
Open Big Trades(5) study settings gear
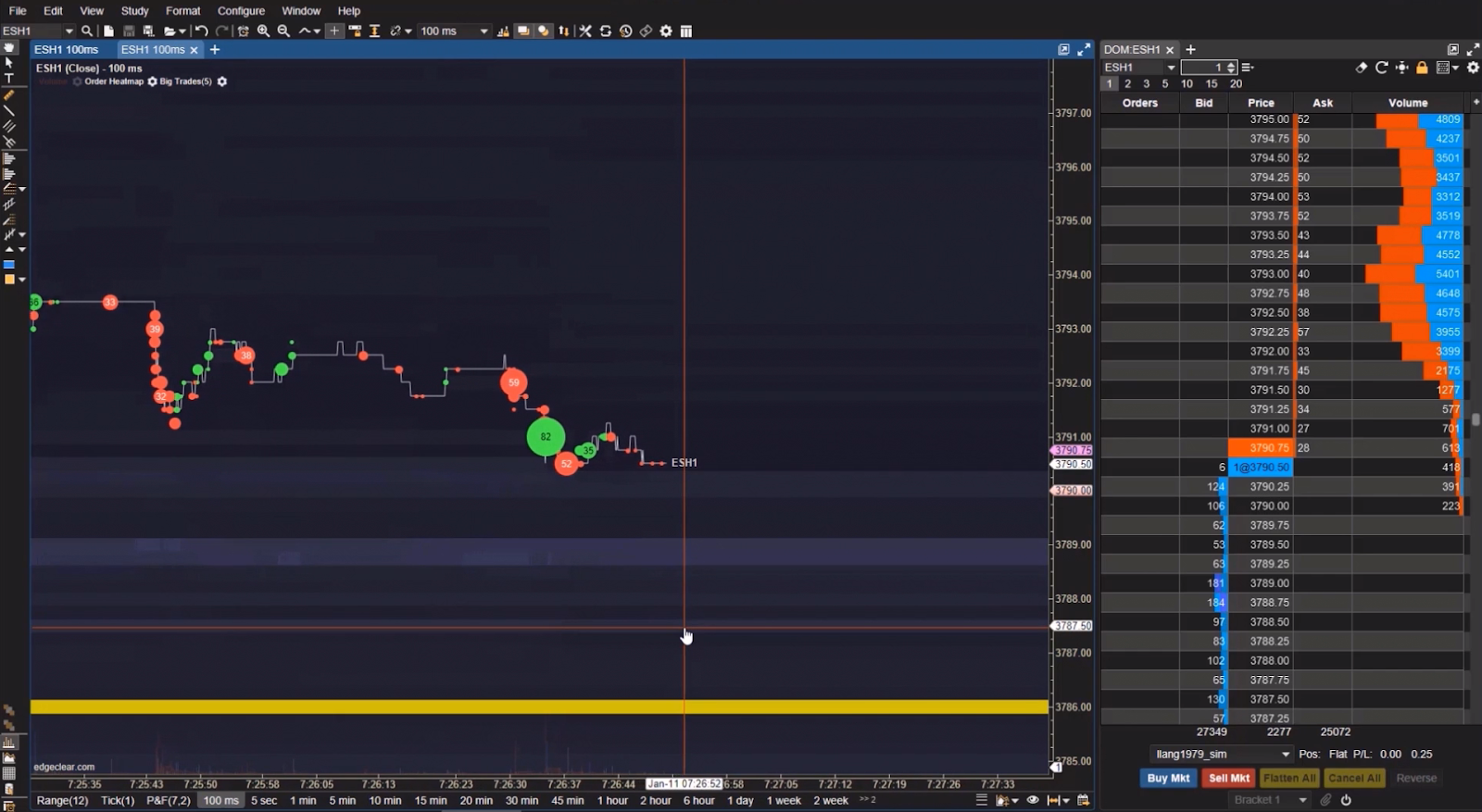222,81
